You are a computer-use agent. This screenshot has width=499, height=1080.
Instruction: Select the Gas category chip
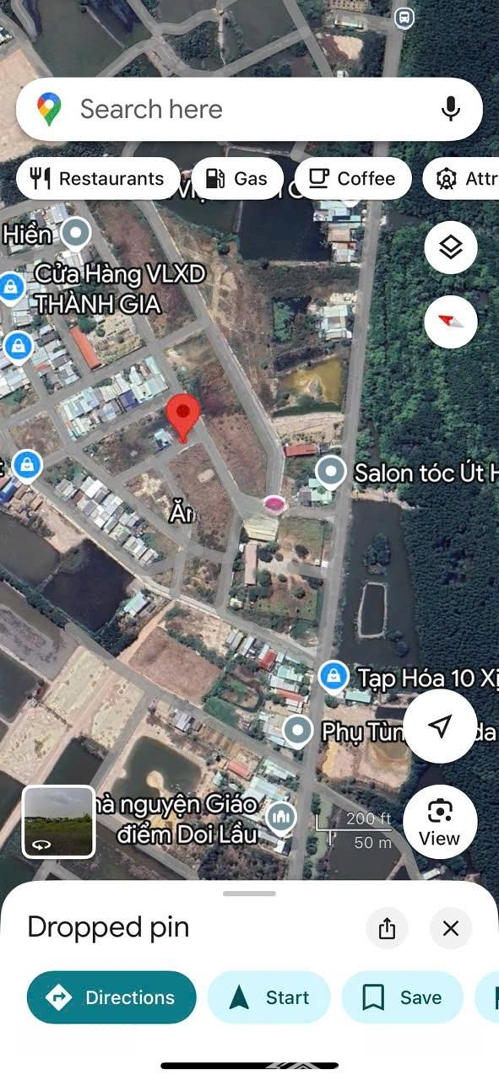click(x=238, y=179)
